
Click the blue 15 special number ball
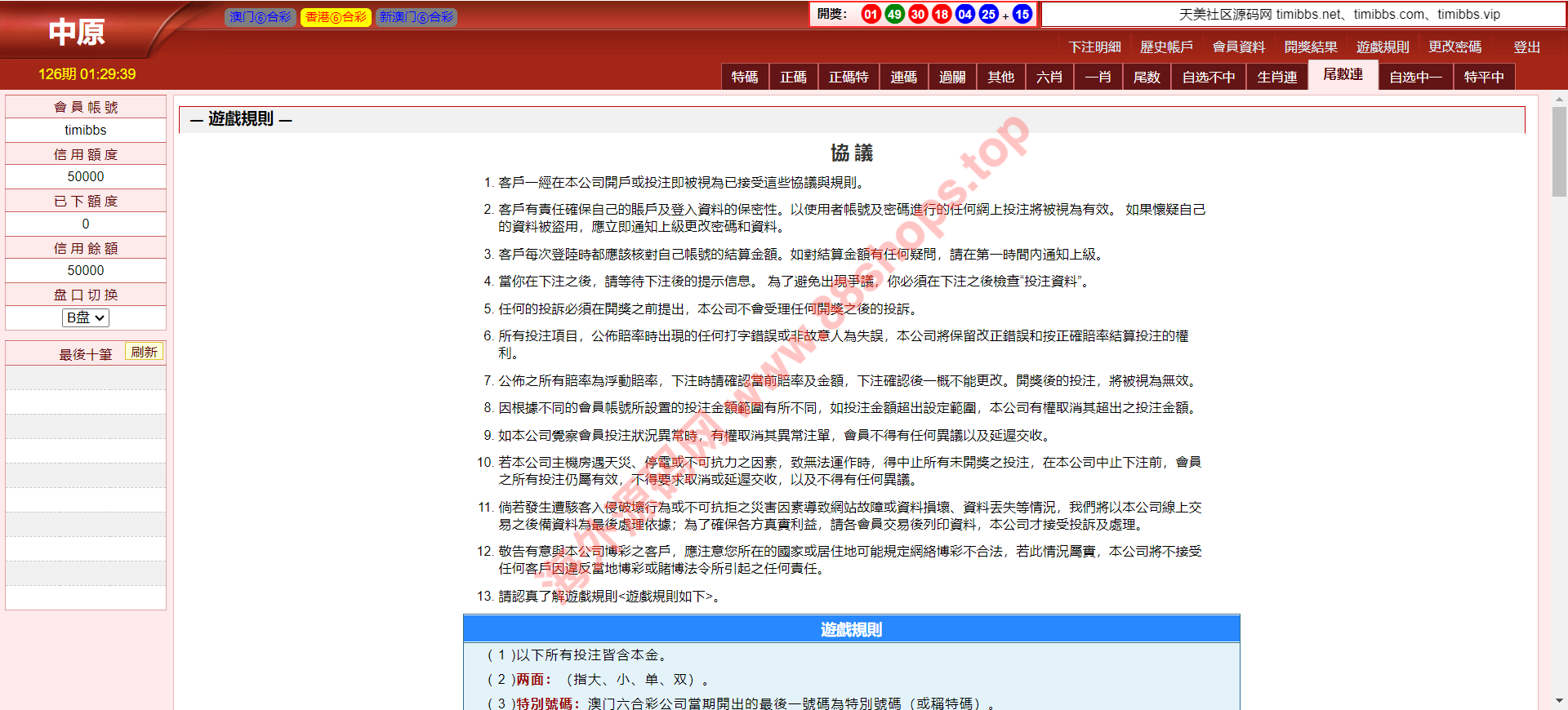point(1022,14)
